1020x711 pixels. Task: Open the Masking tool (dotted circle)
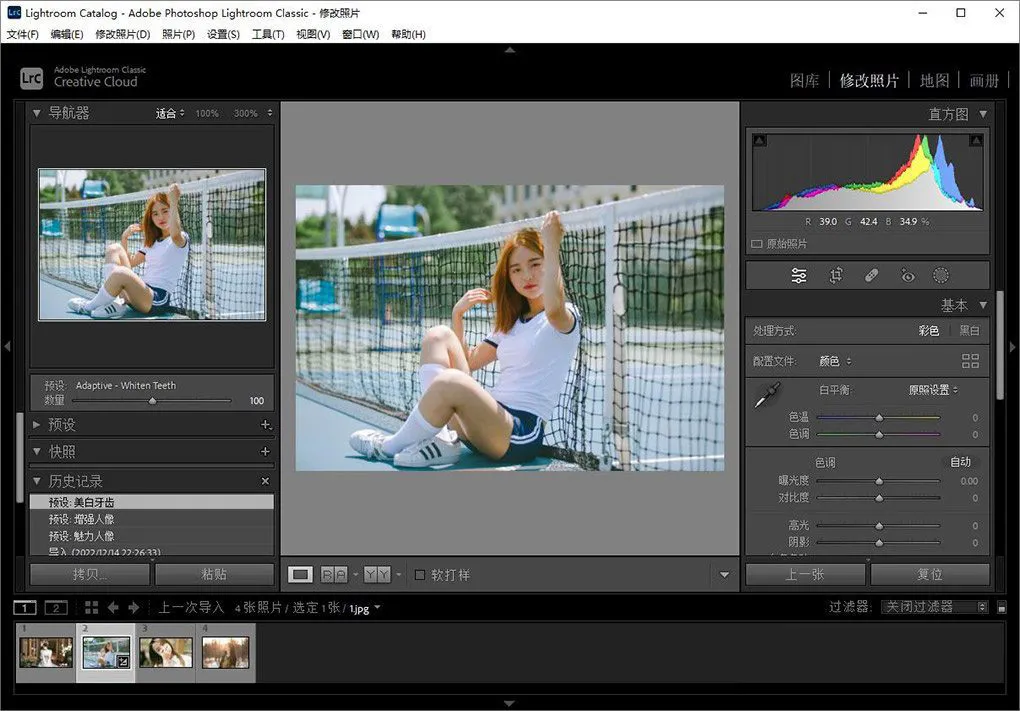(941, 276)
